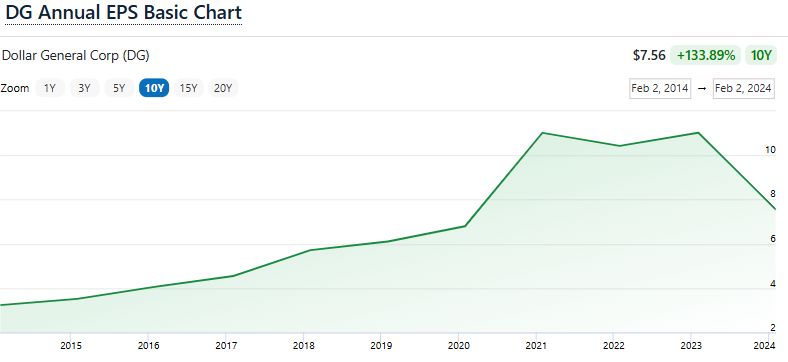Viewport: 788px width, 362px height.
Task: Click the 2023 x-axis label
Action: (x=691, y=346)
